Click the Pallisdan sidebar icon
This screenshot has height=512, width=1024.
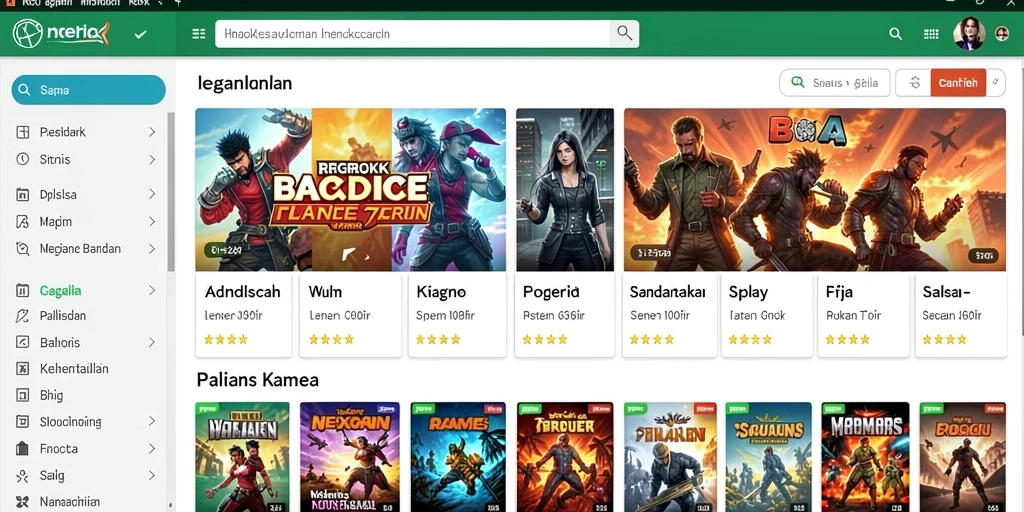point(23,316)
